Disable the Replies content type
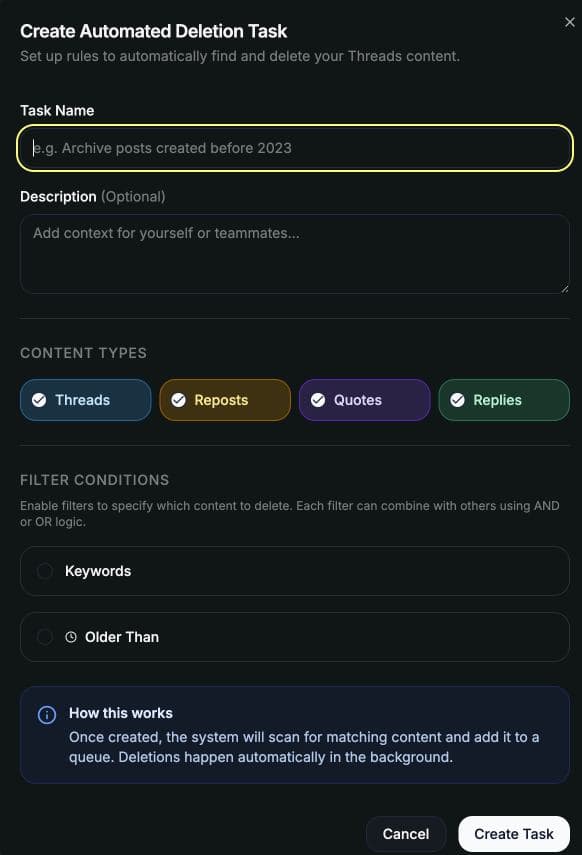This screenshot has height=855, width=582. [x=503, y=399]
